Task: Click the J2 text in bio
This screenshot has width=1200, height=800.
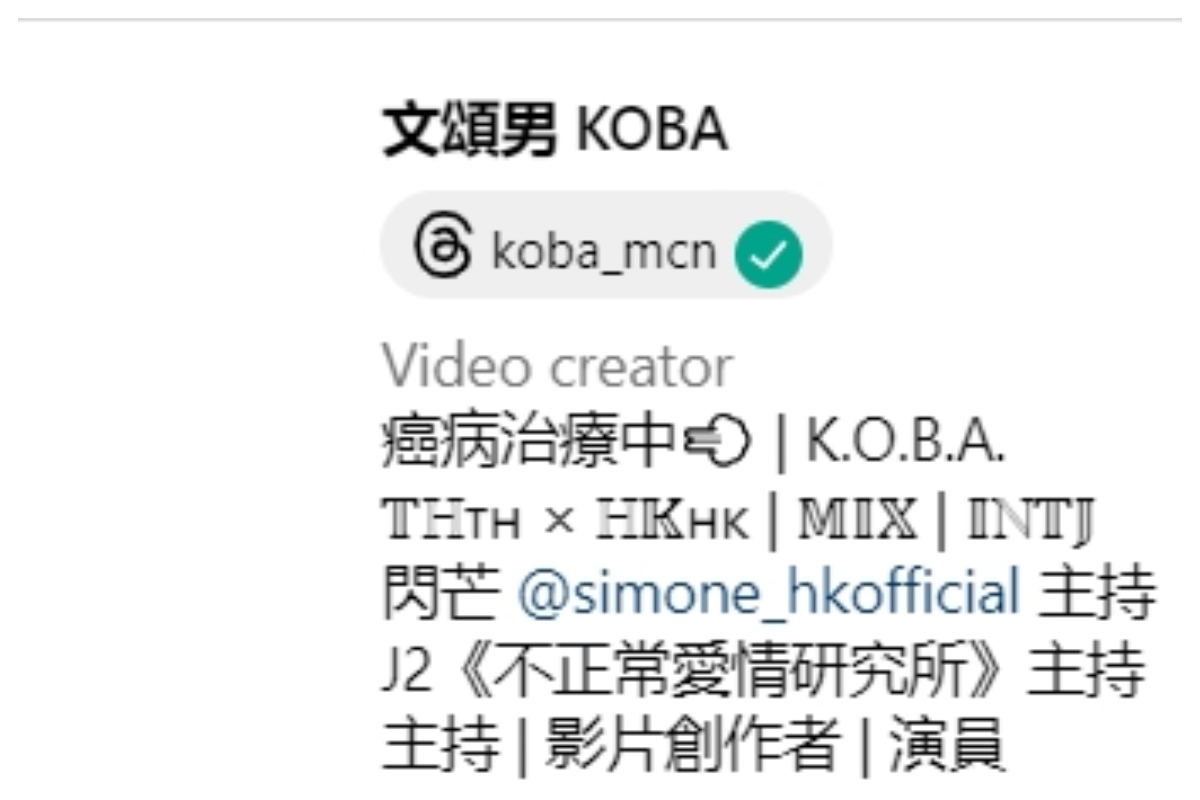Action: click(408, 671)
